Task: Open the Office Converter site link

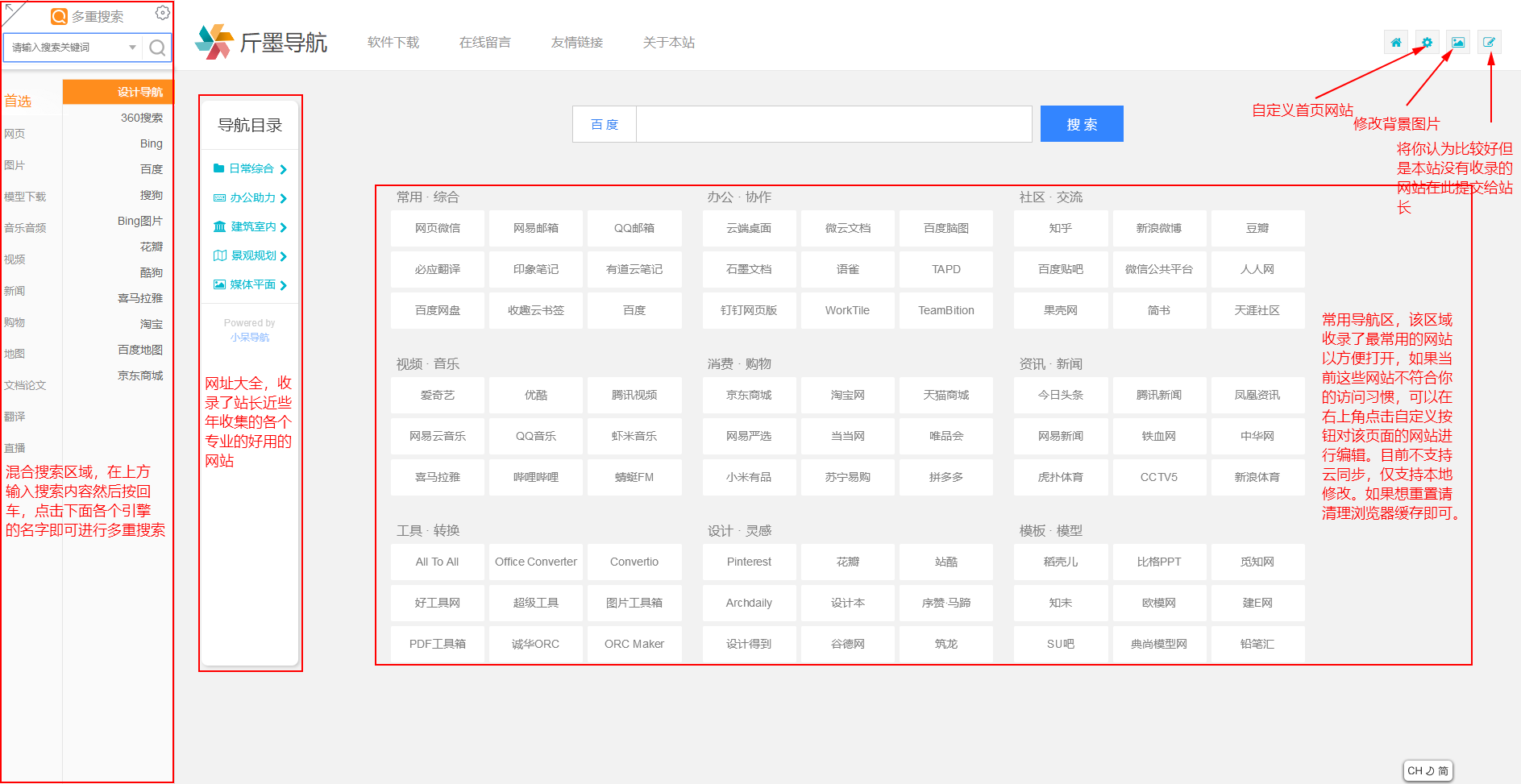Action: pyautogui.click(x=536, y=562)
